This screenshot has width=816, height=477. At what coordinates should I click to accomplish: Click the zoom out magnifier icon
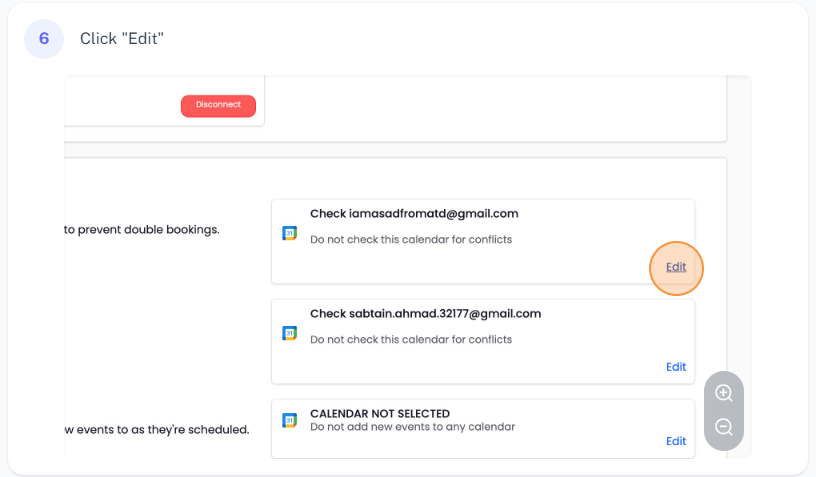click(x=724, y=428)
